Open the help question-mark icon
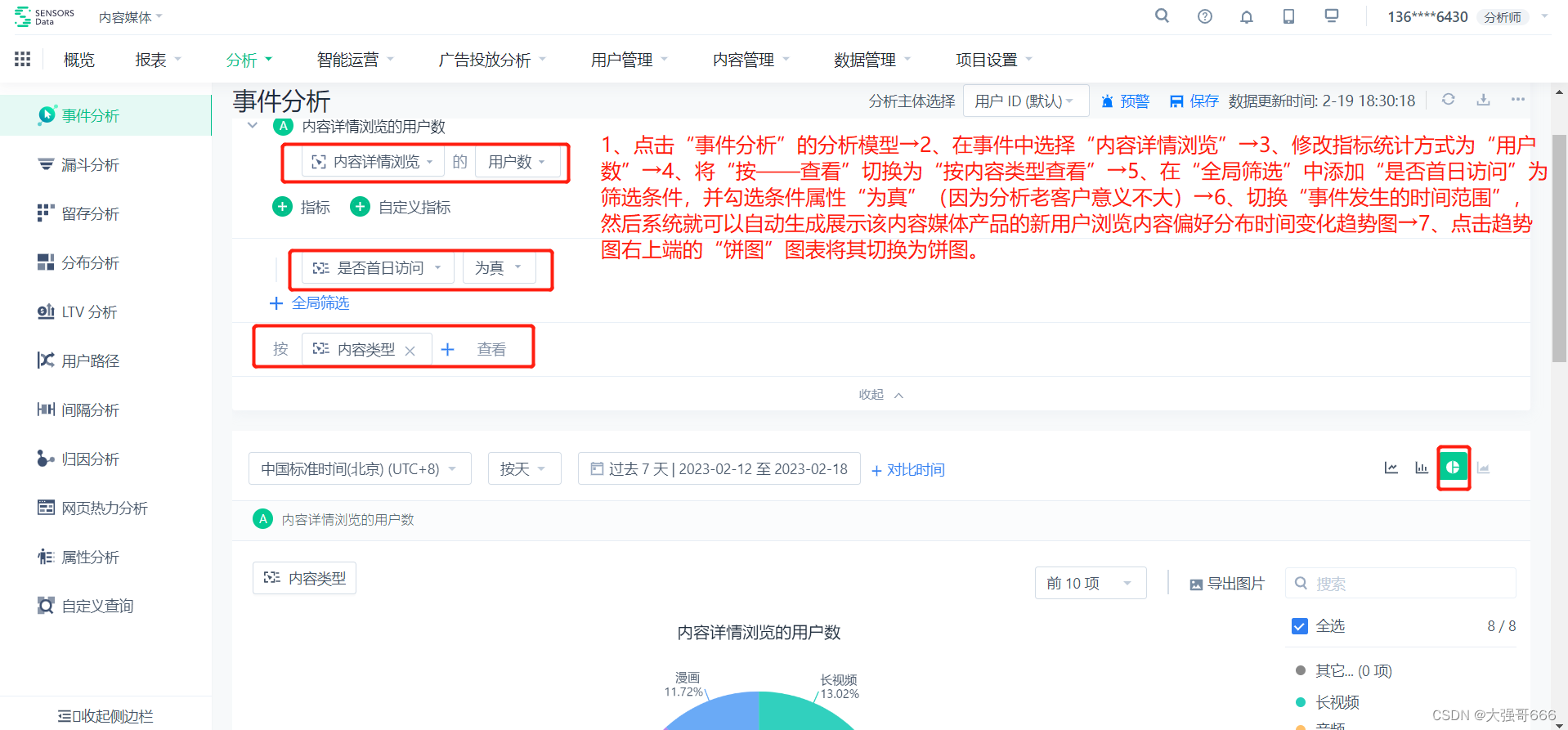Screen dimensions: 1568x730 click(x=1204, y=16)
